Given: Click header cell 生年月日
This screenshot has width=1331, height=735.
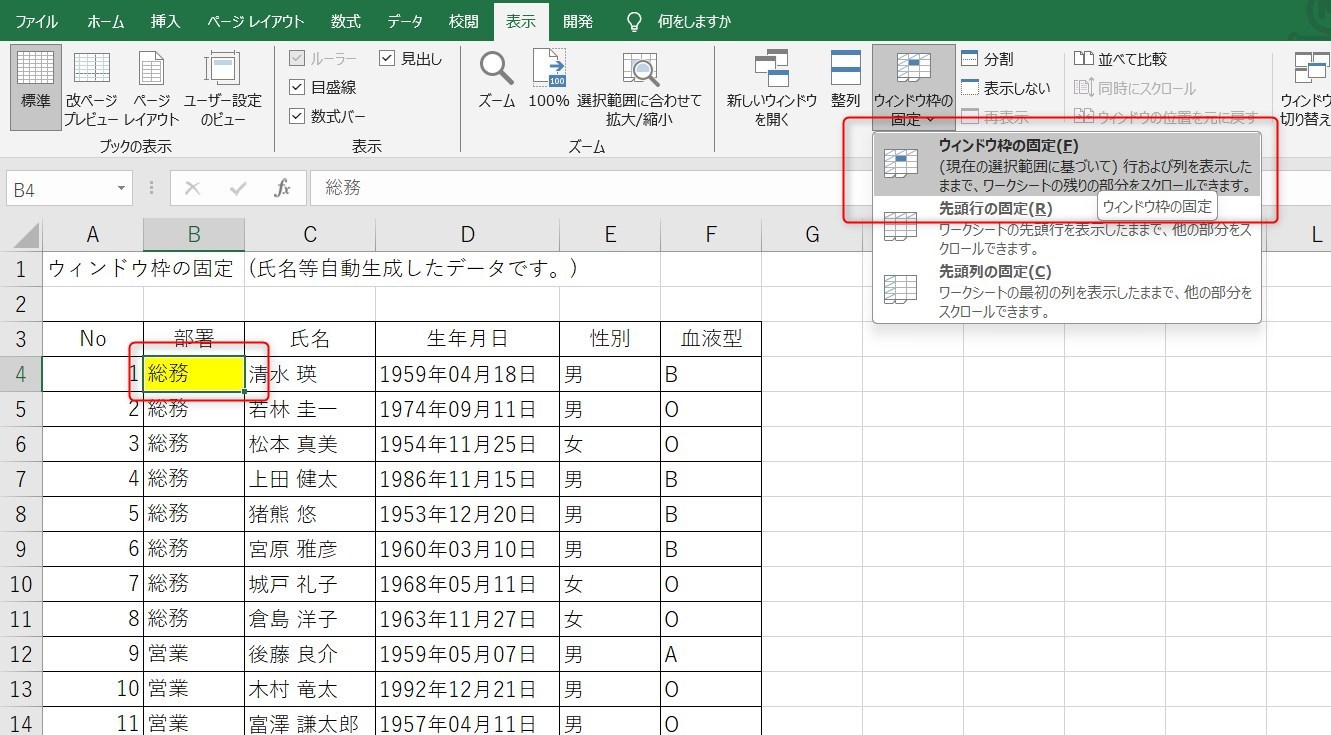Looking at the screenshot, I should 467,339.
